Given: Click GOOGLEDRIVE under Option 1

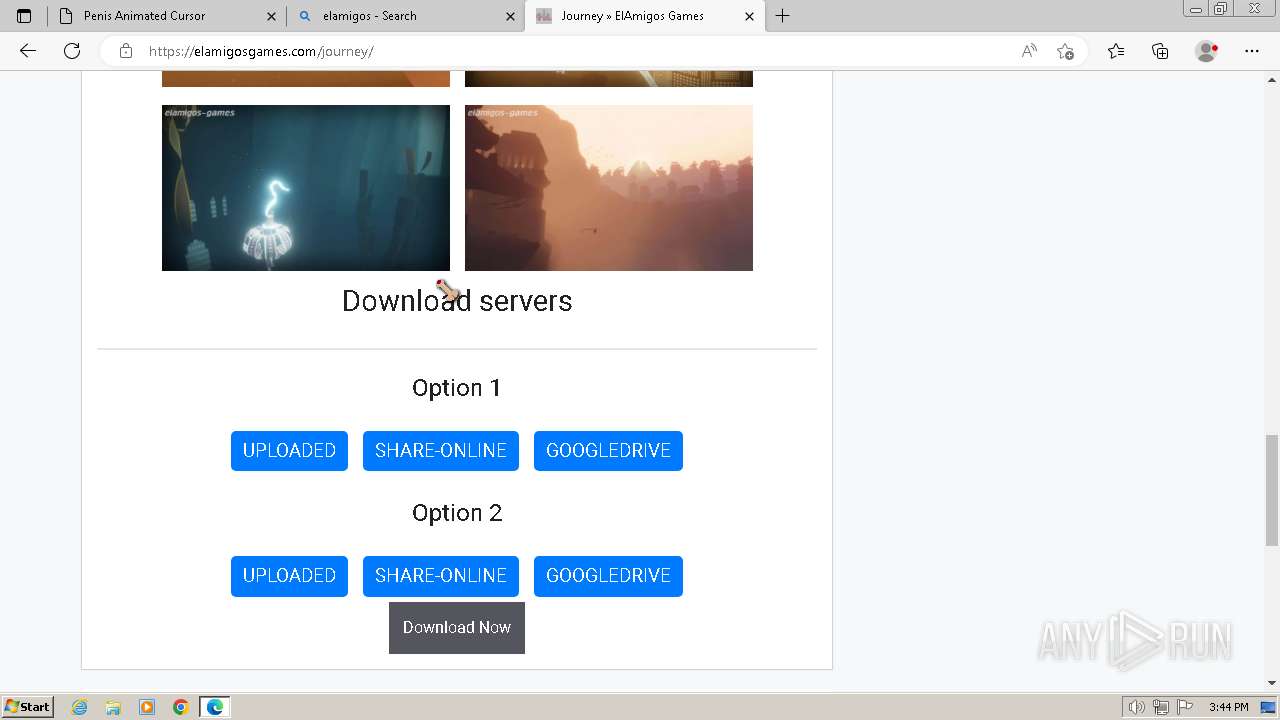Looking at the screenshot, I should [608, 451].
